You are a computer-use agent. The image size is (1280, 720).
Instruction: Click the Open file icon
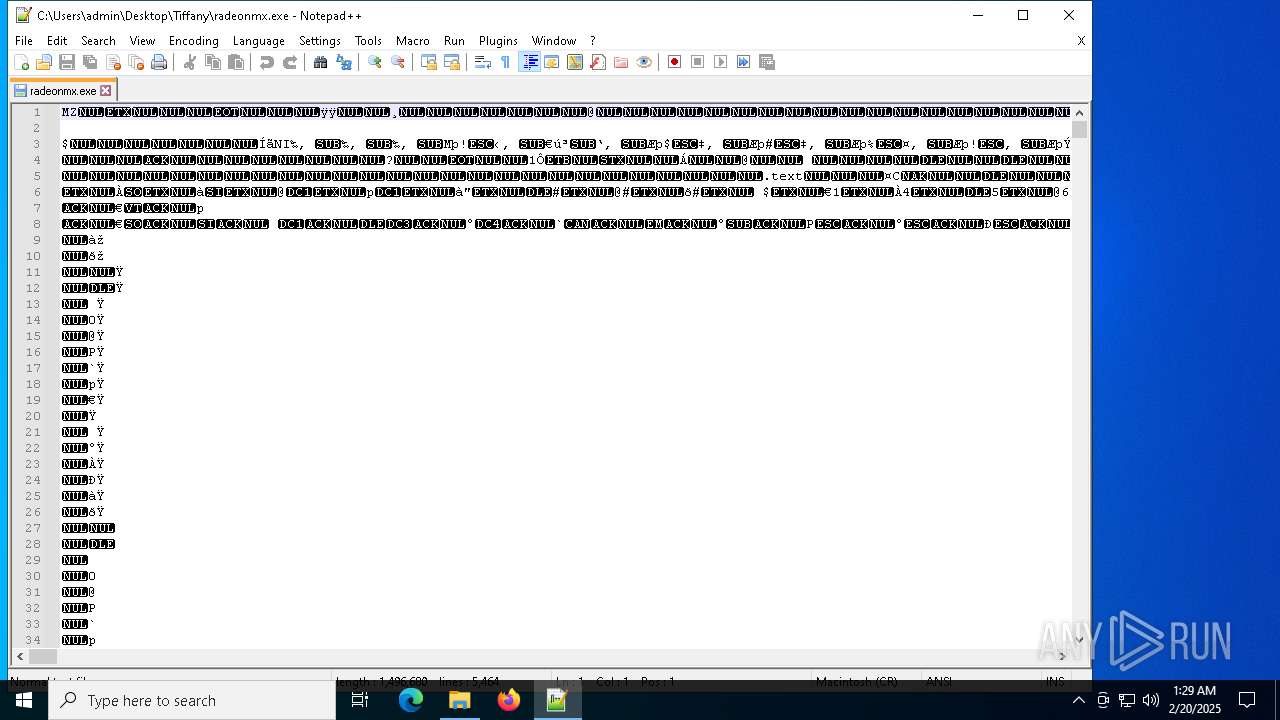tap(44, 62)
